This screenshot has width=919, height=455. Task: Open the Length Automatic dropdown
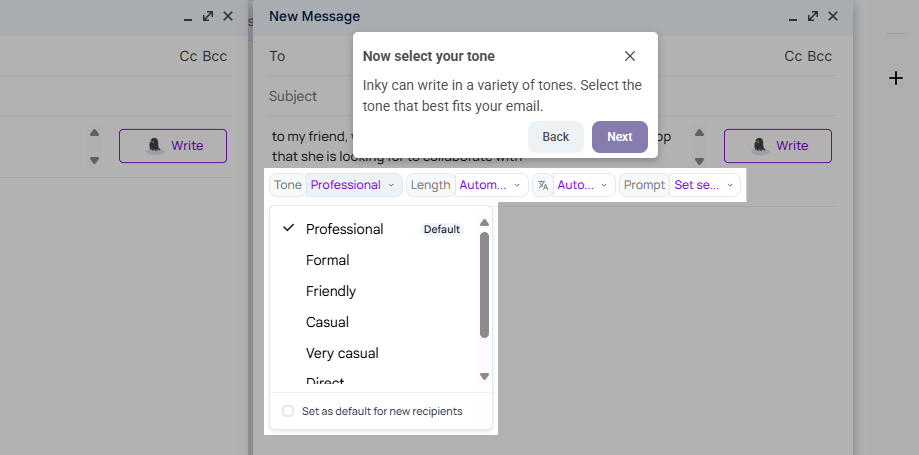pos(491,185)
